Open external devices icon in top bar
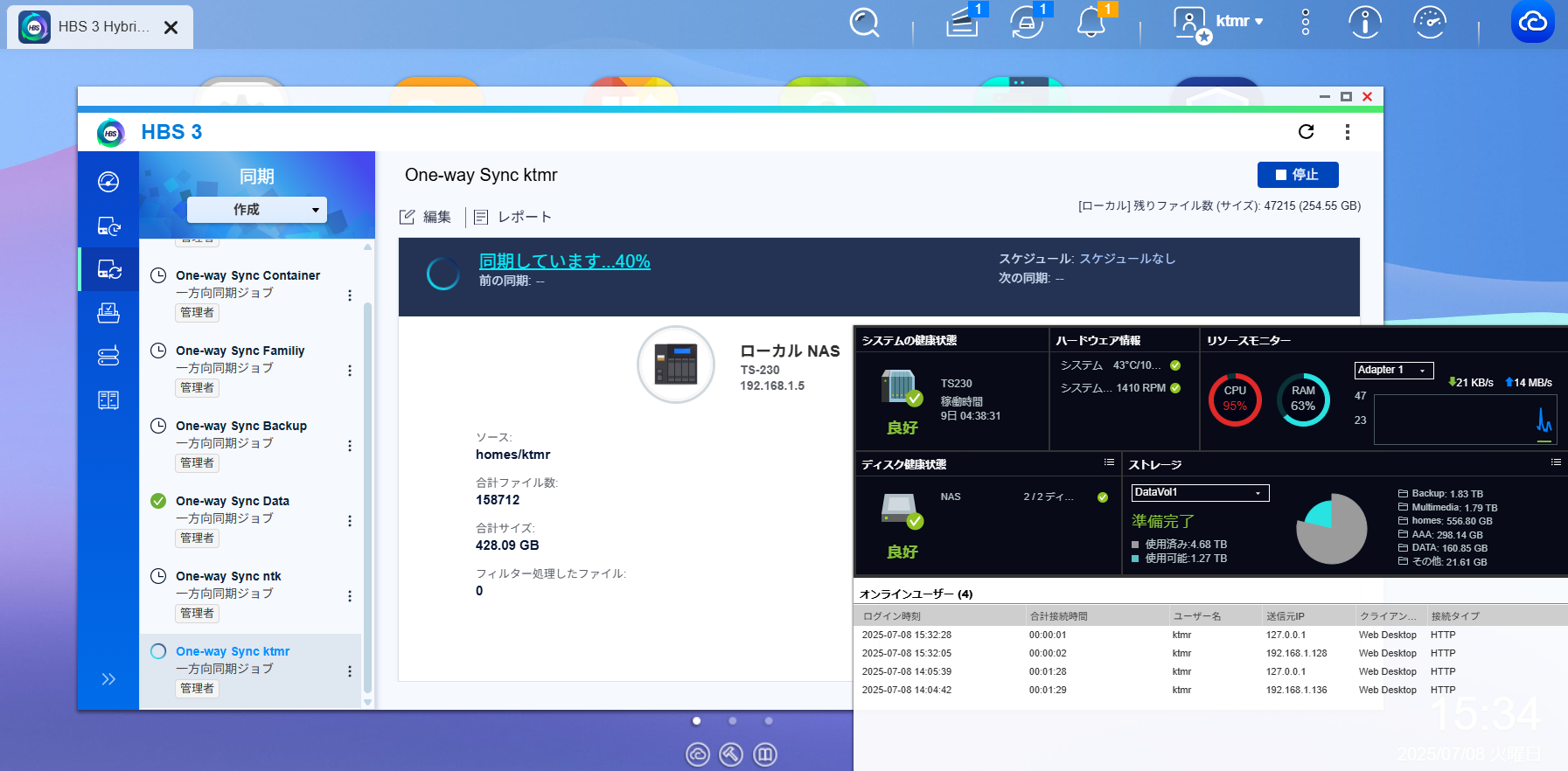 pyautogui.click(x=1027, y=22)
